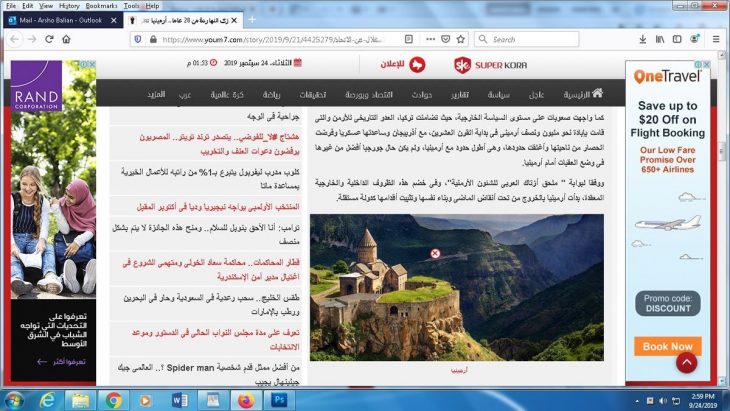Open the File menu
Image resolution: width=730 pixels, height=411 pixels.
coord(11,6)
